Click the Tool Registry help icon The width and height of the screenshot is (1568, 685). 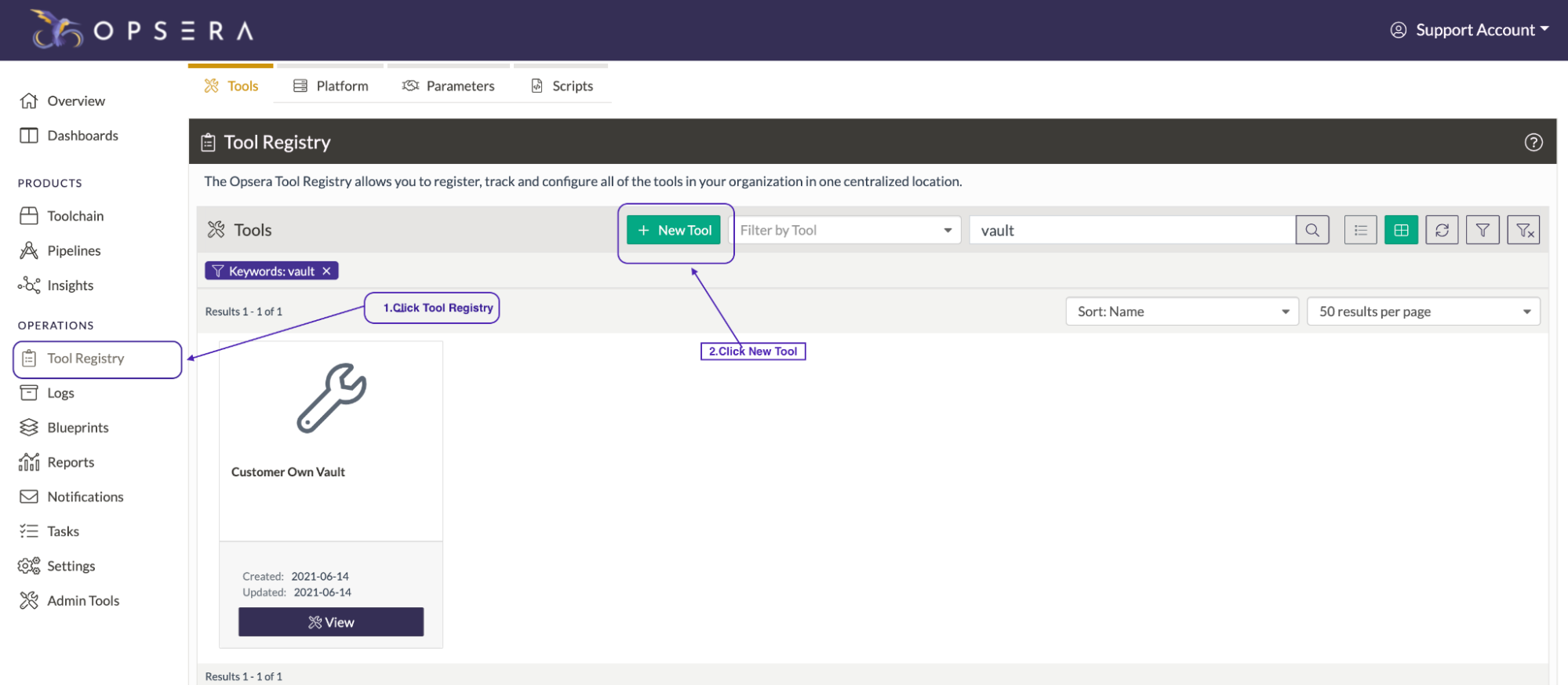click(x=1533, y=142)
